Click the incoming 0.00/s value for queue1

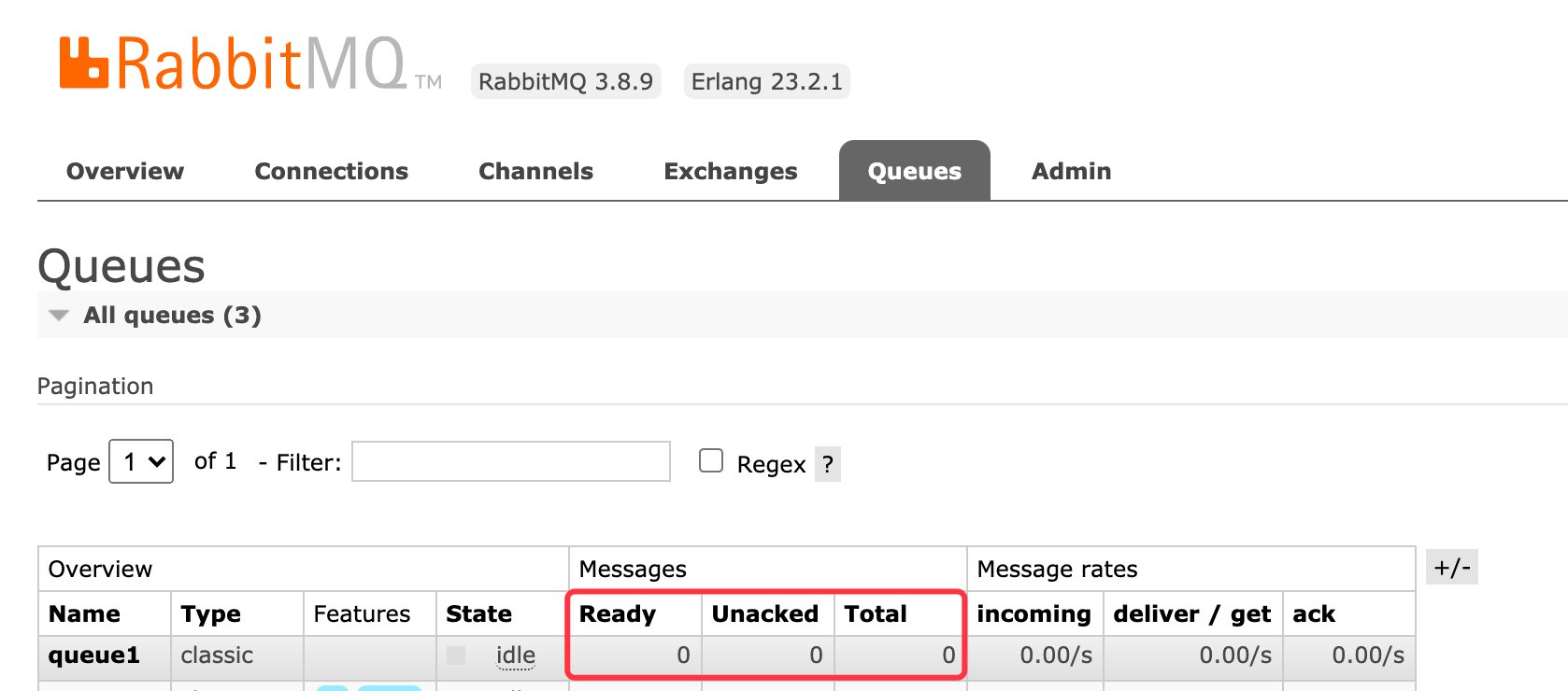[1056, 656]
